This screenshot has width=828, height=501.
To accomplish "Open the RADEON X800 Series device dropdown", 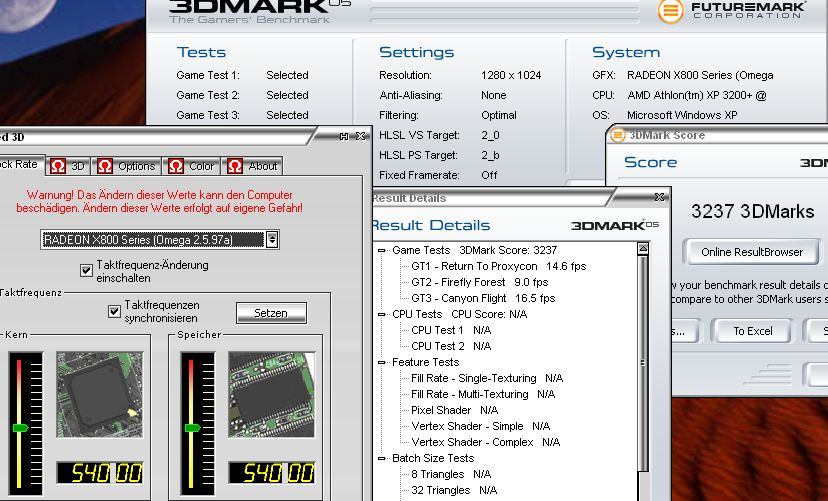I will coord(271,240).
